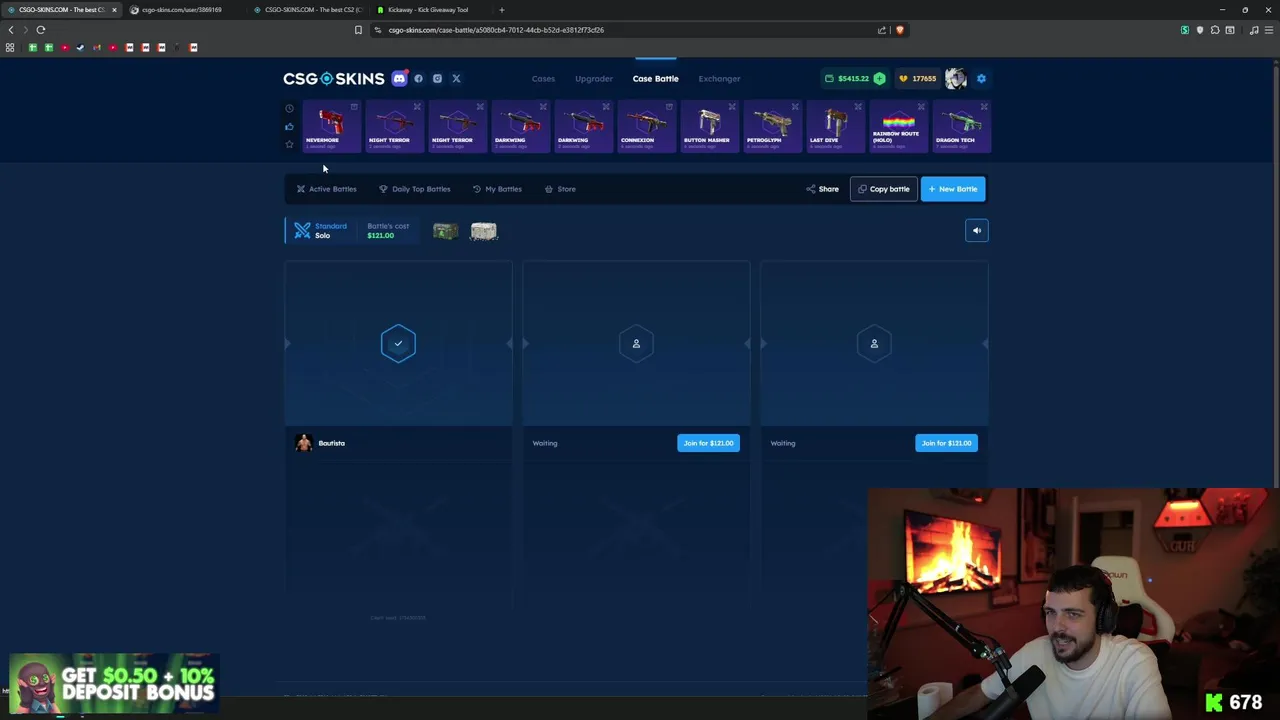1280x720 pixels.
Task: Open the Facebook social icon
Action: (x=418, y=78)
